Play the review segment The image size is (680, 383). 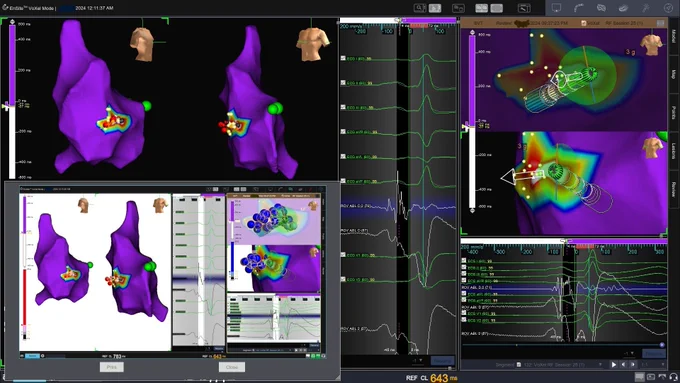click(614, 365)
